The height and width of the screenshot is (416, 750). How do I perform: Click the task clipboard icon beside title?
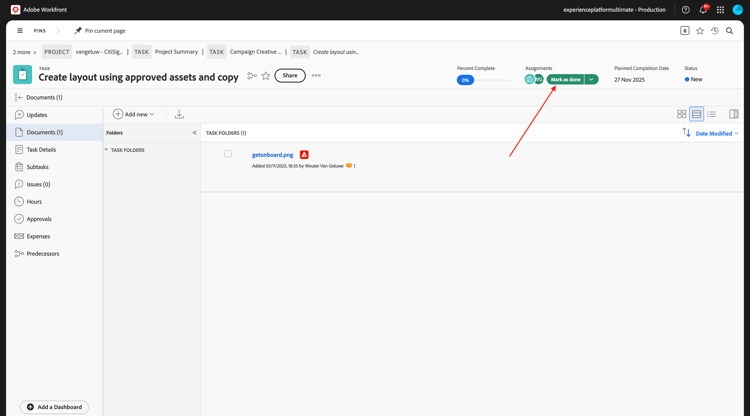pyautogui.click(x=22, y=75)
